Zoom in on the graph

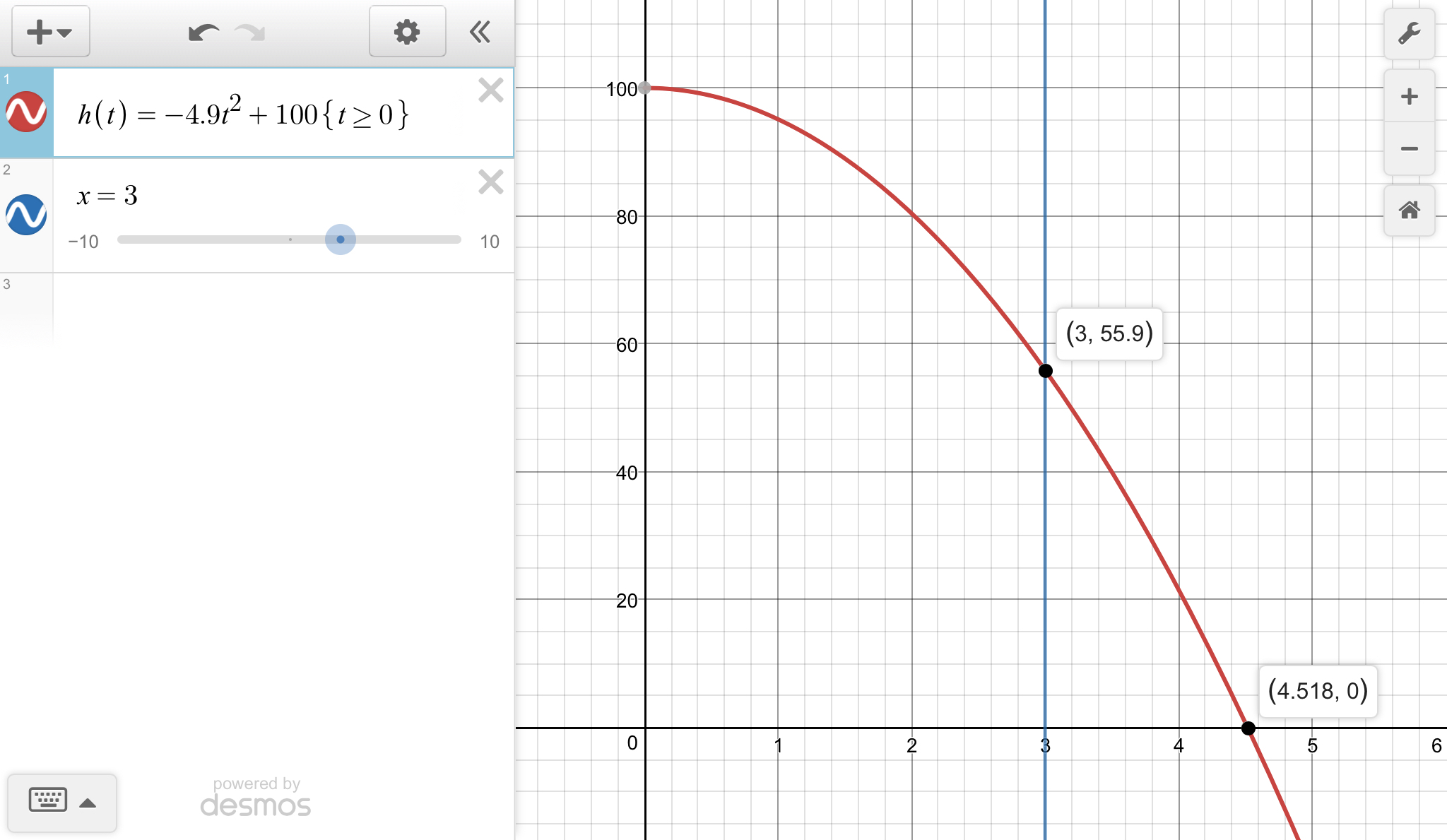tap(1409, 97)
